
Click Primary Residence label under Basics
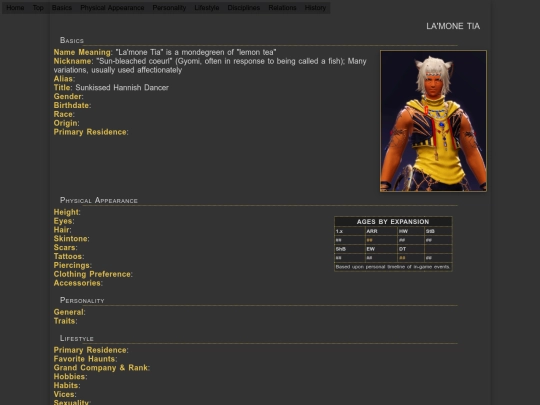[x=91, y=132]
